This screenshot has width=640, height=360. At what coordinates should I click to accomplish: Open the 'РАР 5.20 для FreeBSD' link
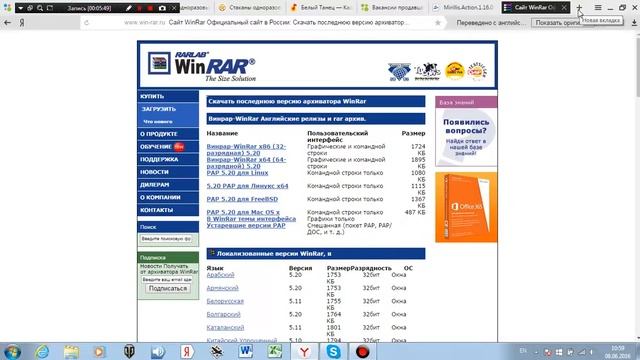coord(242,199)
